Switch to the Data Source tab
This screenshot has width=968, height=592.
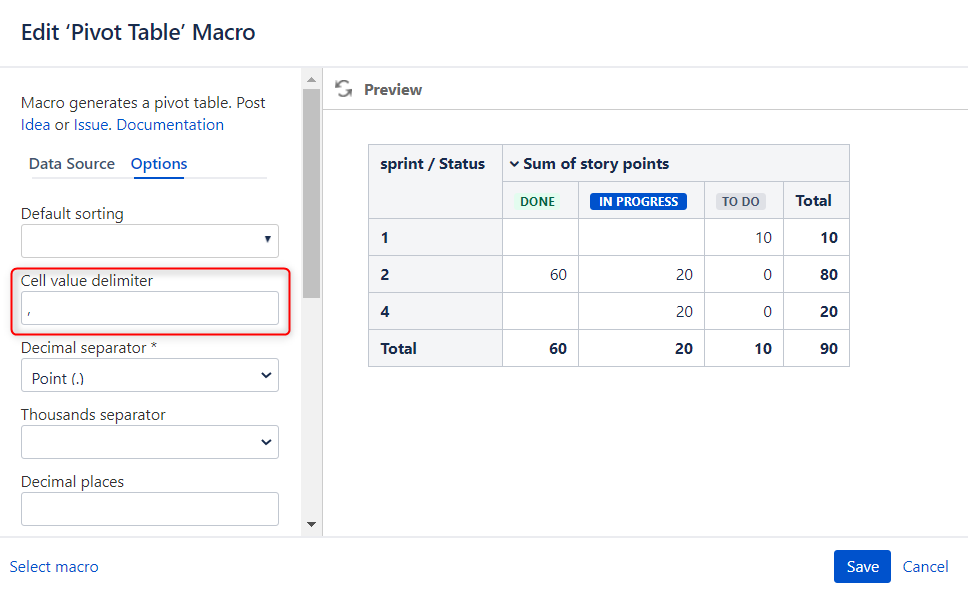coord(72,164)
